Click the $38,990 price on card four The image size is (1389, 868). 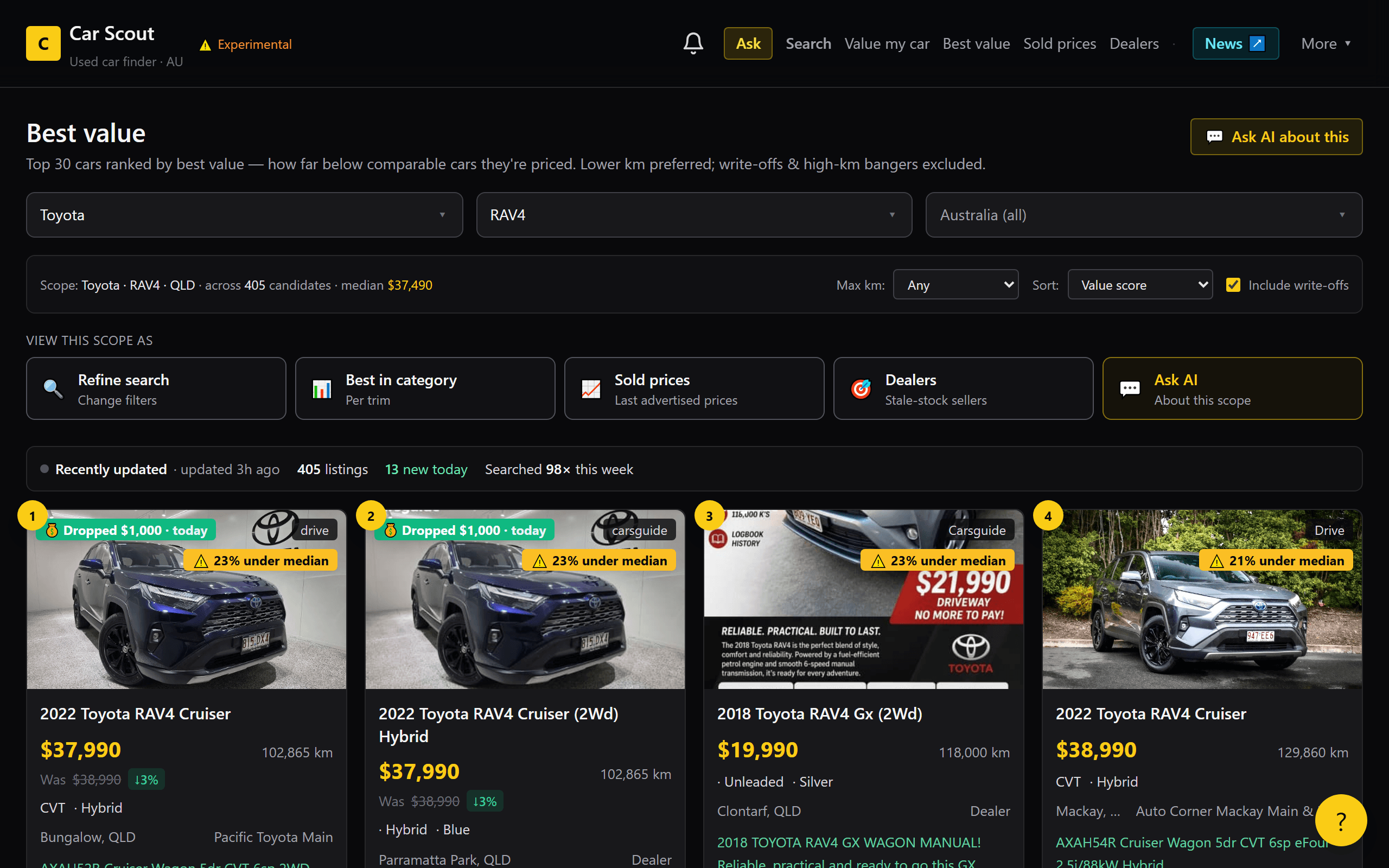1096,750
